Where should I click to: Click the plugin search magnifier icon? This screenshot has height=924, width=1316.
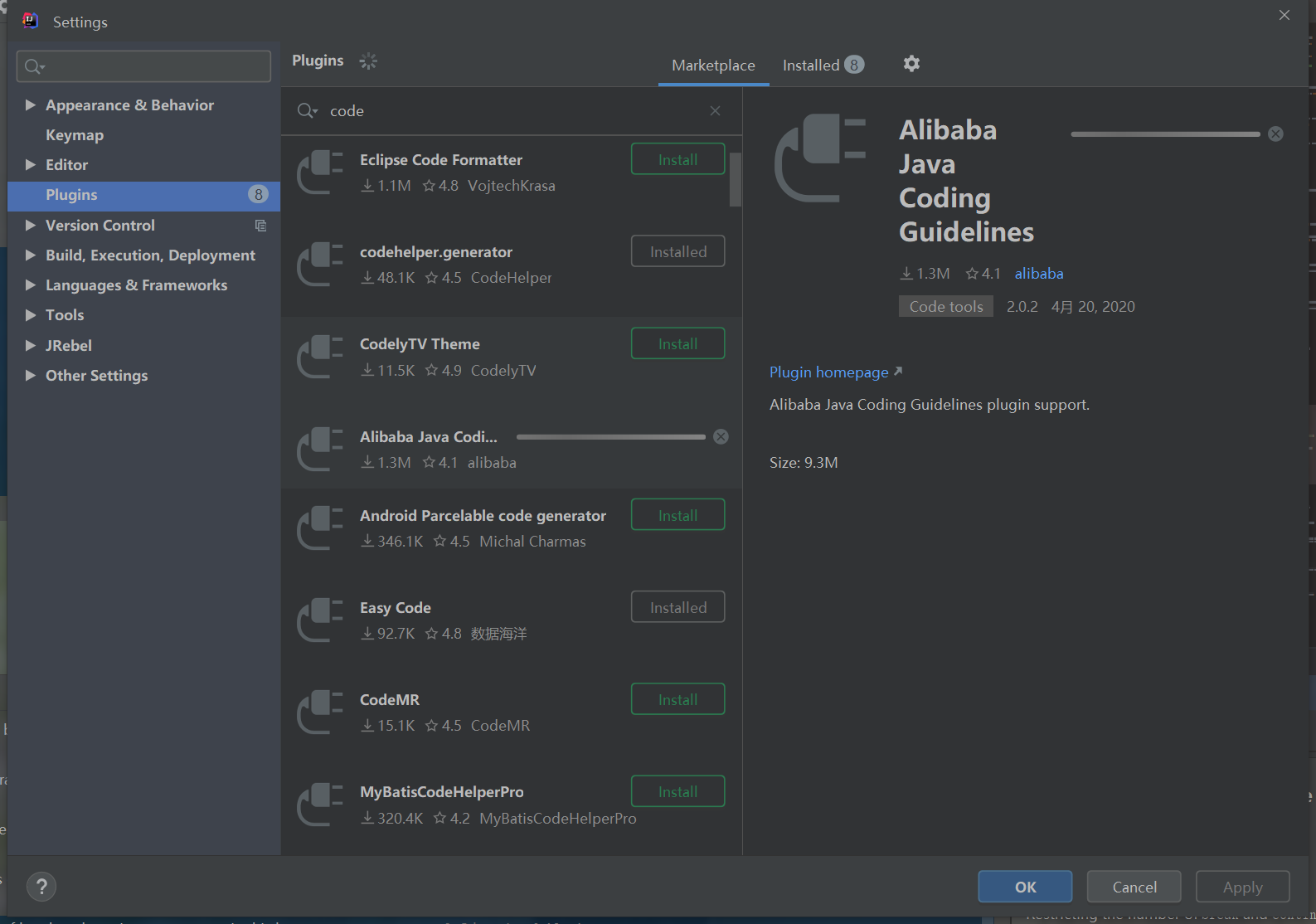pyautogui.click(x=307, y=110)
